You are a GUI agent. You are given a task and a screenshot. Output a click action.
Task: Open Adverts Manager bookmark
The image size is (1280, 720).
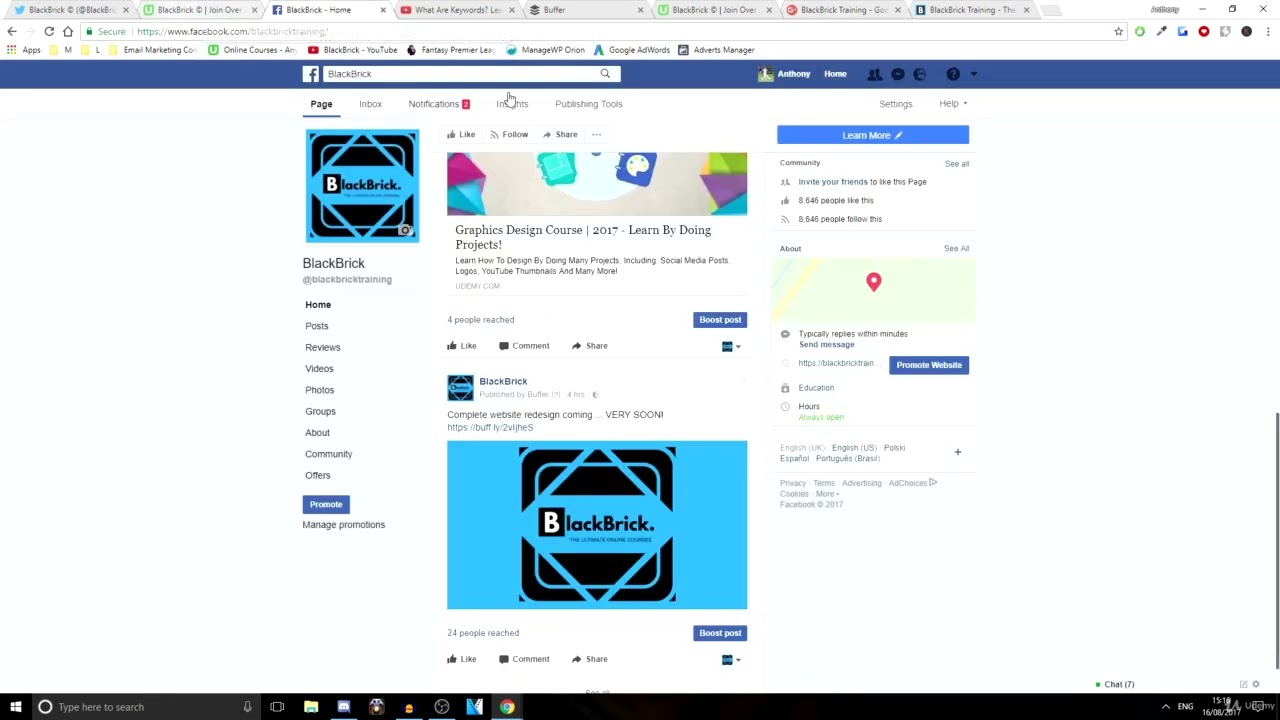(716, 50)
